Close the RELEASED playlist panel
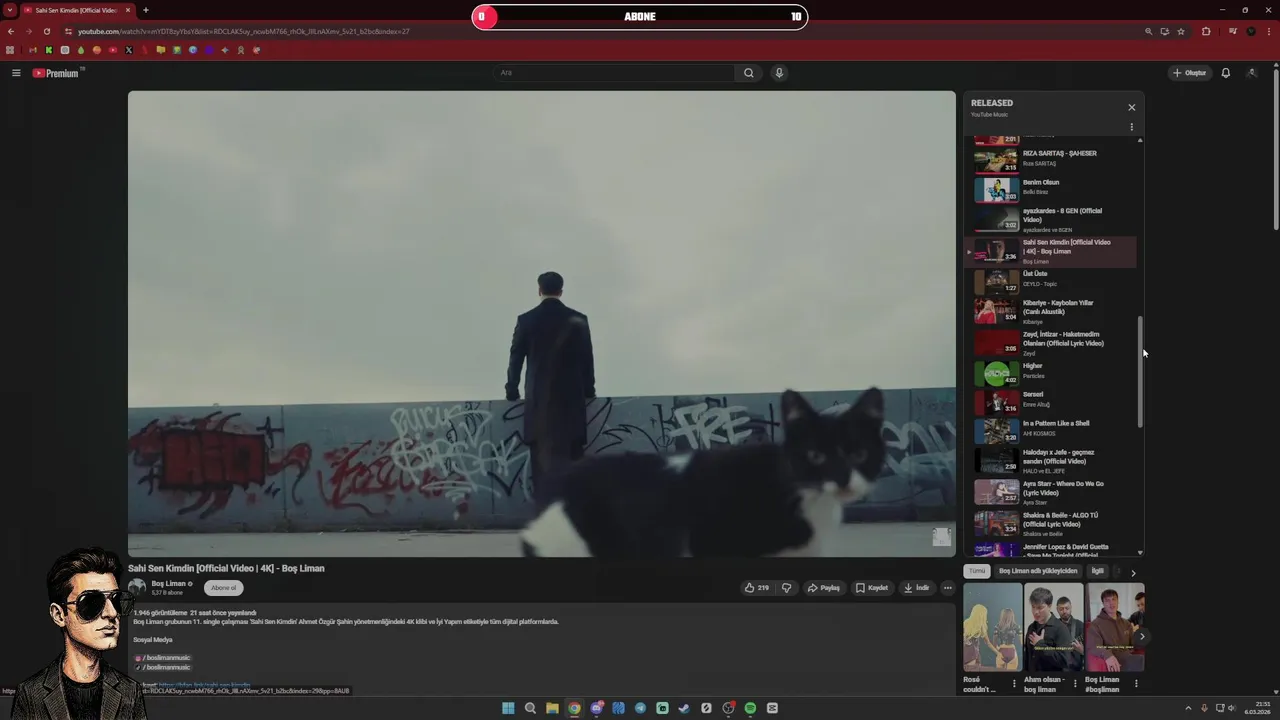Image resolution: width=1280 pixels, height=720 pixels. pos(1132,107)
